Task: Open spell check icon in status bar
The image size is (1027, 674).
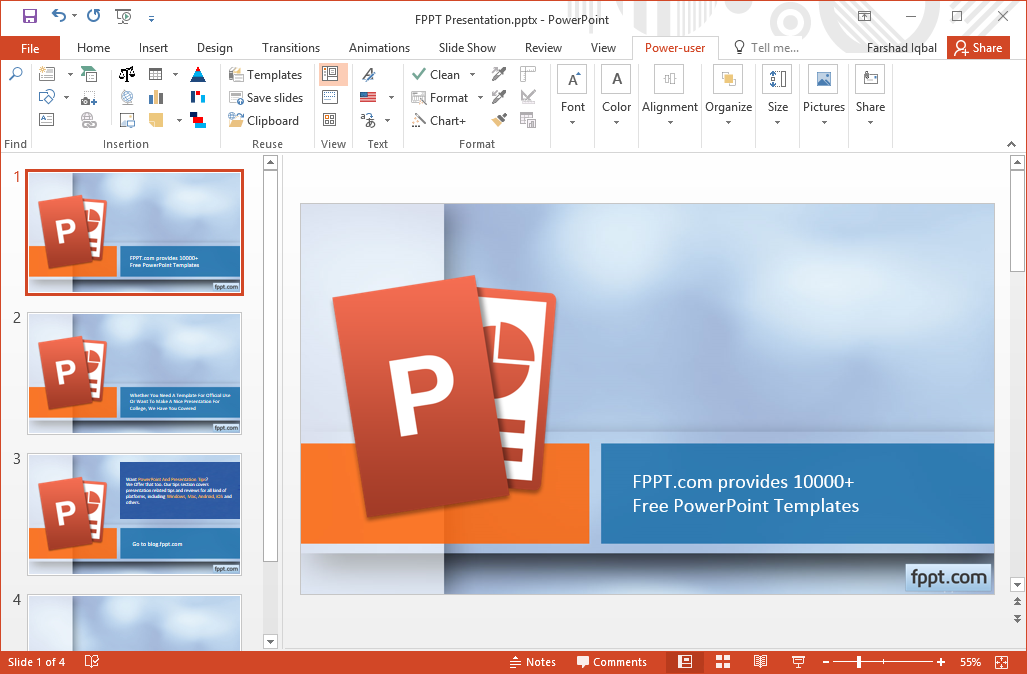Action: [92, 662]
